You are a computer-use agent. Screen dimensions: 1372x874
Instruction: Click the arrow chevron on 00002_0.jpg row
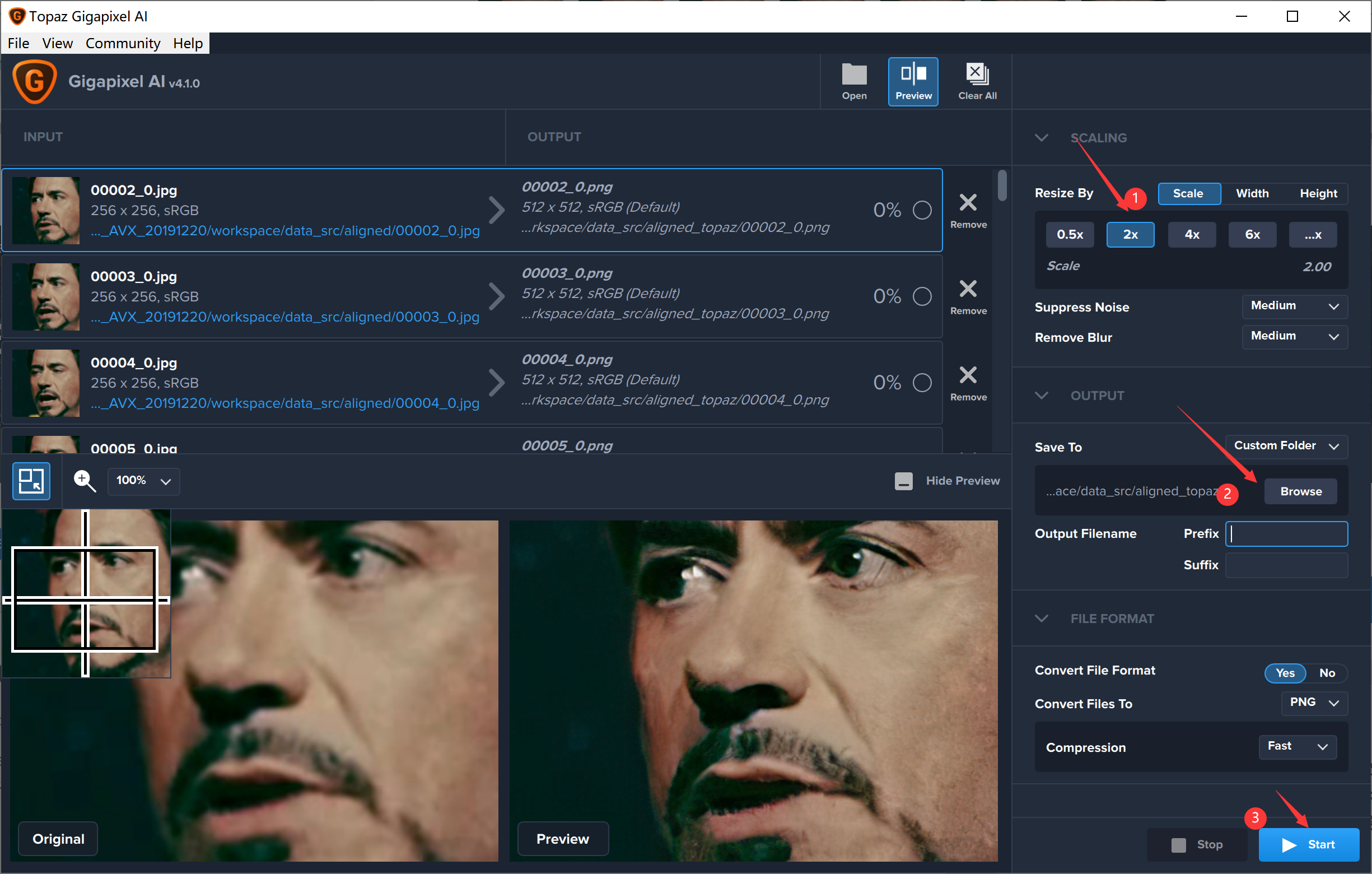point(497,210)
